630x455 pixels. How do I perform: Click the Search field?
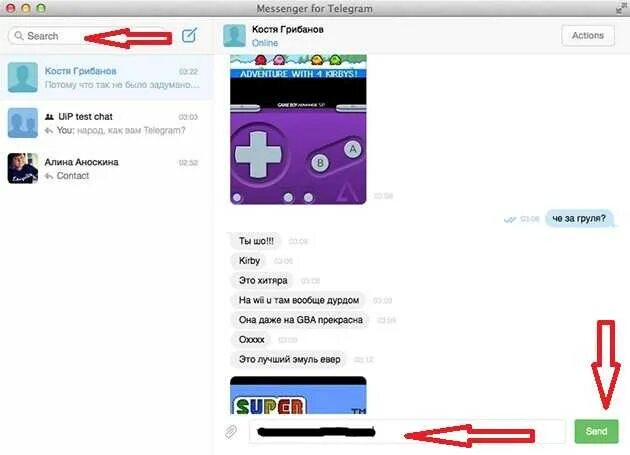[88, 36]
